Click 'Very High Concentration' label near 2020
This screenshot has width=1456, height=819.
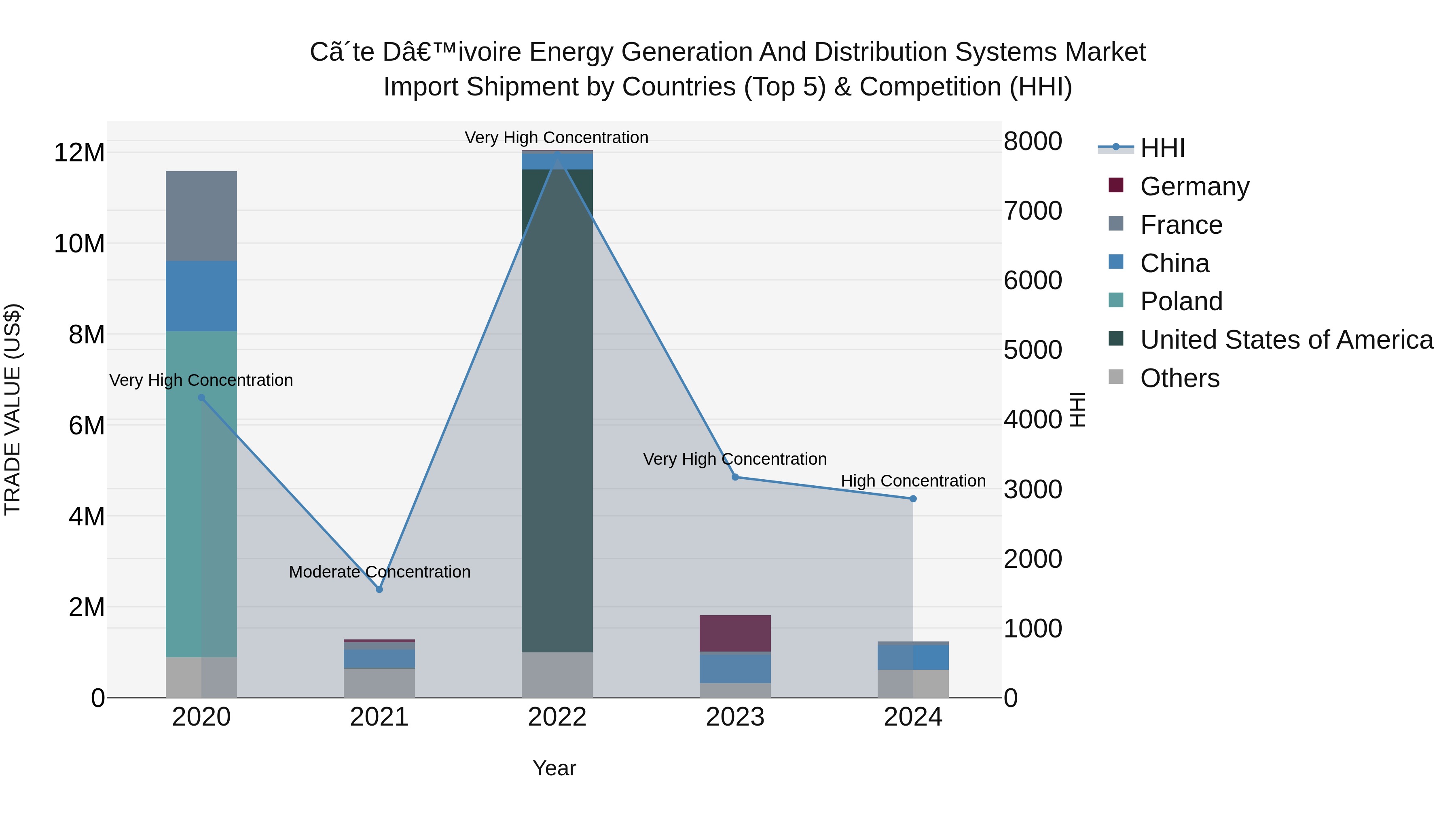(201, 380)
